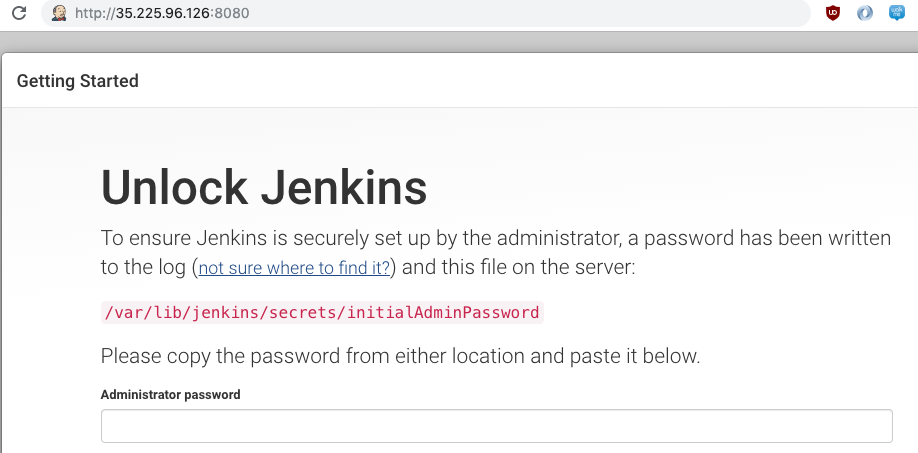This screenshot has width=918, height=453.
Task: Click the gray strip below the address bar
Action: coord(459,41)
